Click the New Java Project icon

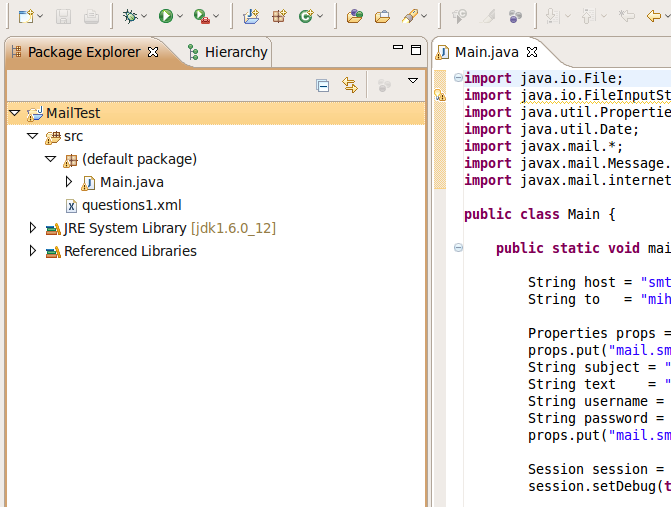pyautogui.click(x=251, y=16)
